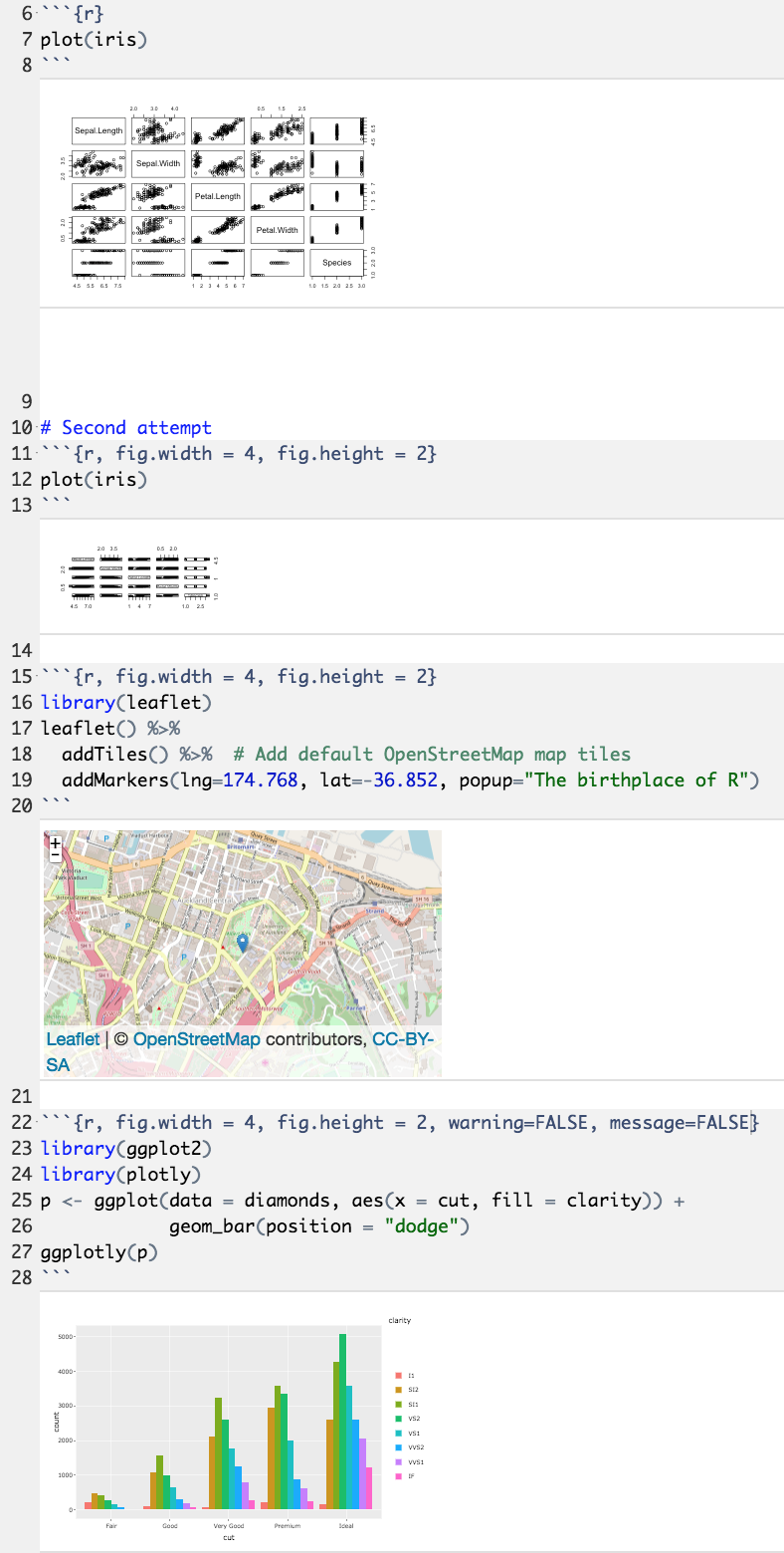
Task: Toggle the SI2 clarity legend entry
Action: (x=405, y=1389)
